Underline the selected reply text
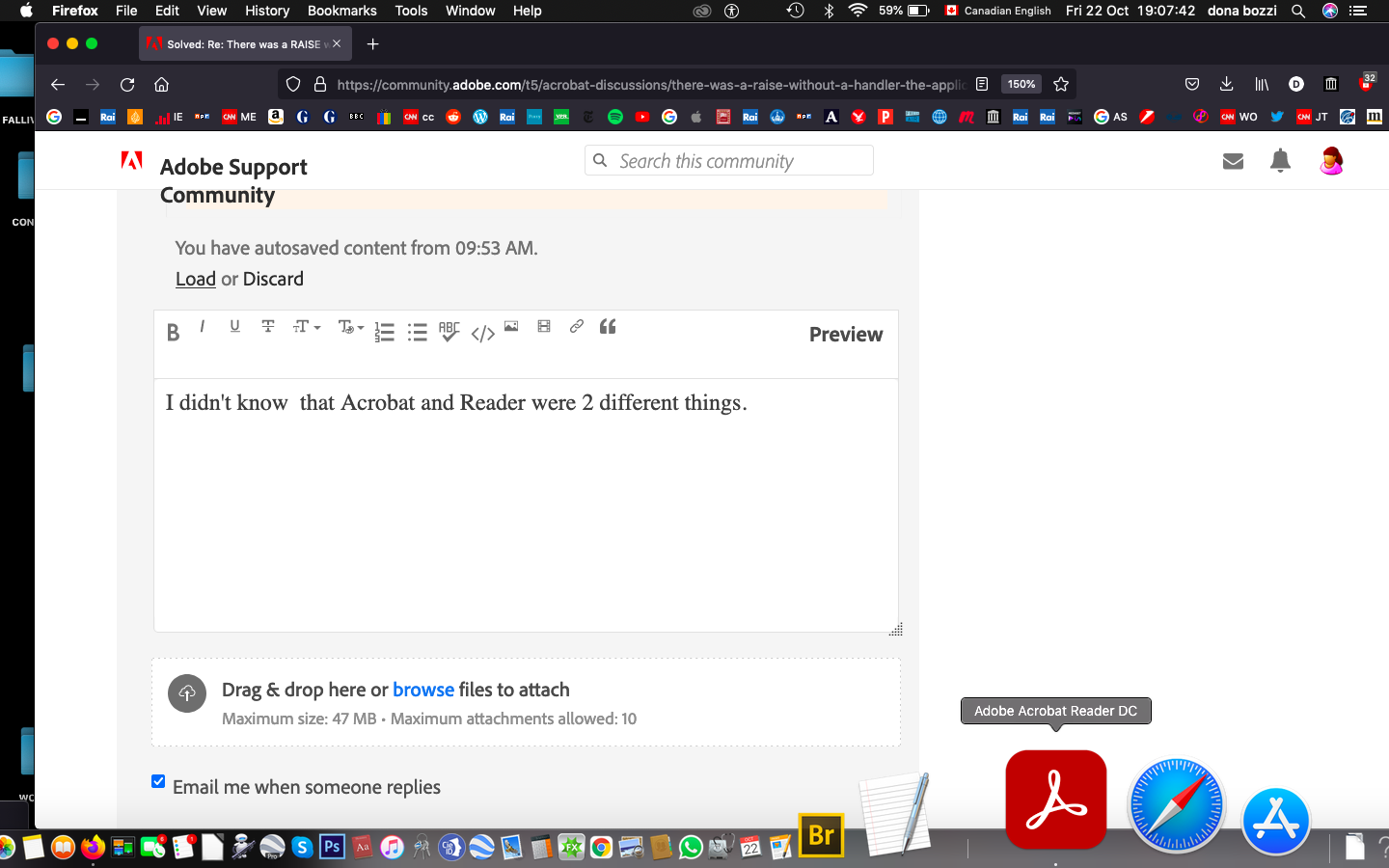The height and width of the screenshot is (868, 1389). pyautogui.click(x=234, y=326)
